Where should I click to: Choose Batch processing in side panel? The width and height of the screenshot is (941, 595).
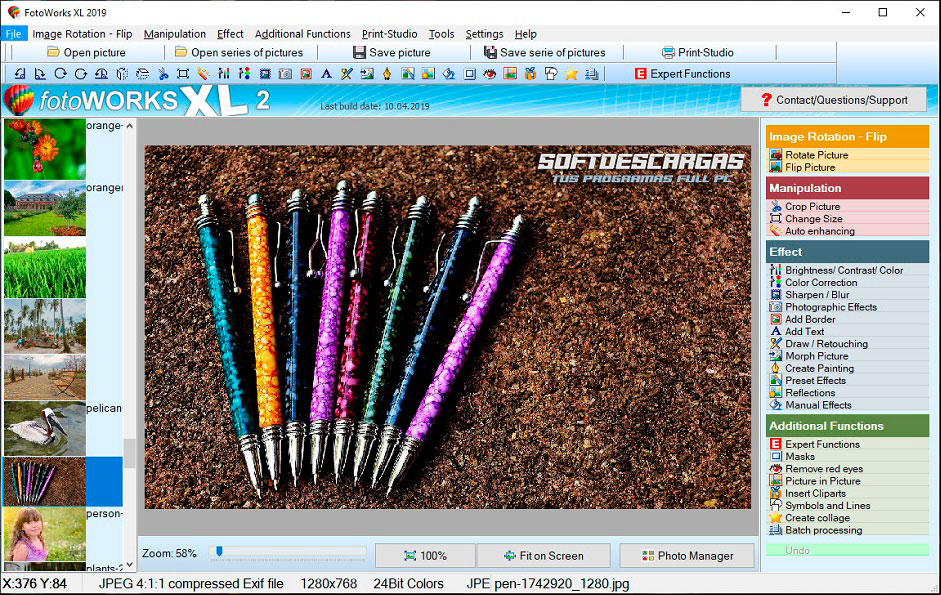[847, 530]
